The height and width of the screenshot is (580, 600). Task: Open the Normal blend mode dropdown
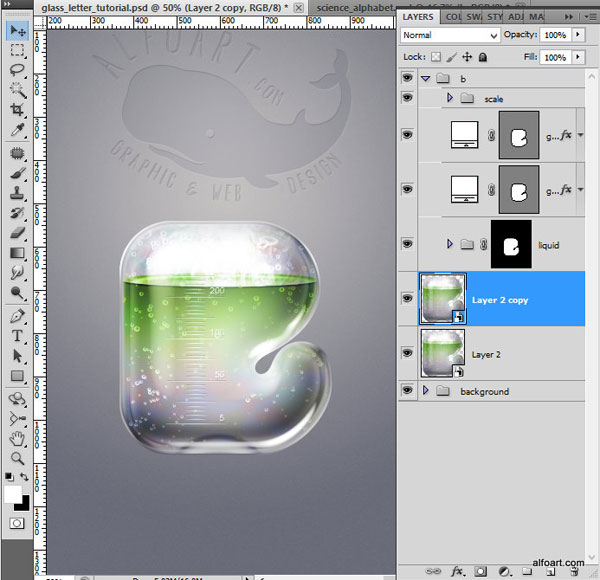tap(450, 35)
